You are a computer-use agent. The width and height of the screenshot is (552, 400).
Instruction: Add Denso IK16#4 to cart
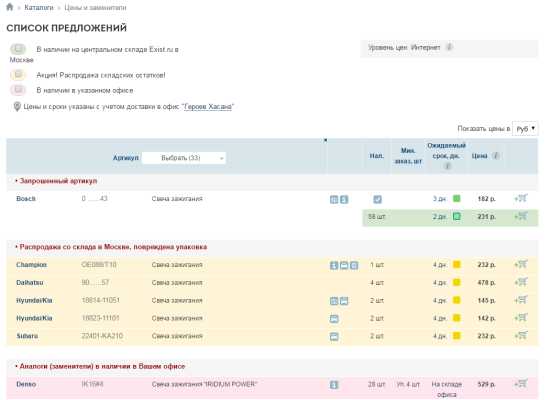(521, 384)
